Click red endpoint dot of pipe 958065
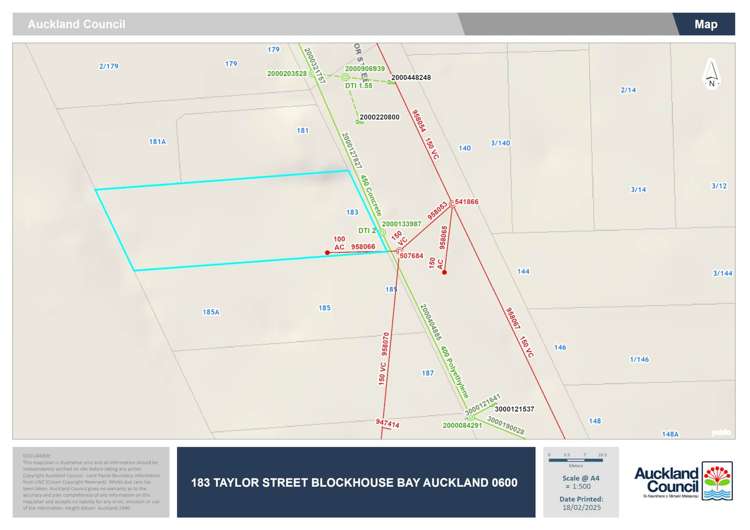The image size is (750, 530). pyautogui.click(x=444, y=272)
